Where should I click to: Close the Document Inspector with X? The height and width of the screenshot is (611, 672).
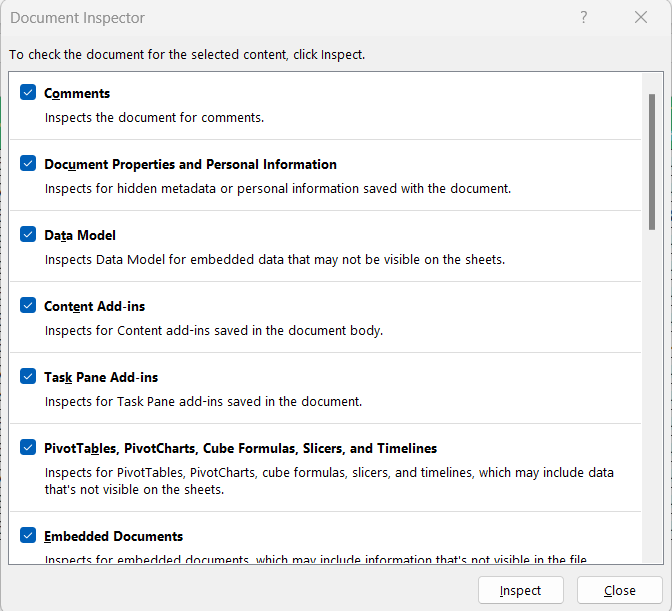tap(641, 18)
